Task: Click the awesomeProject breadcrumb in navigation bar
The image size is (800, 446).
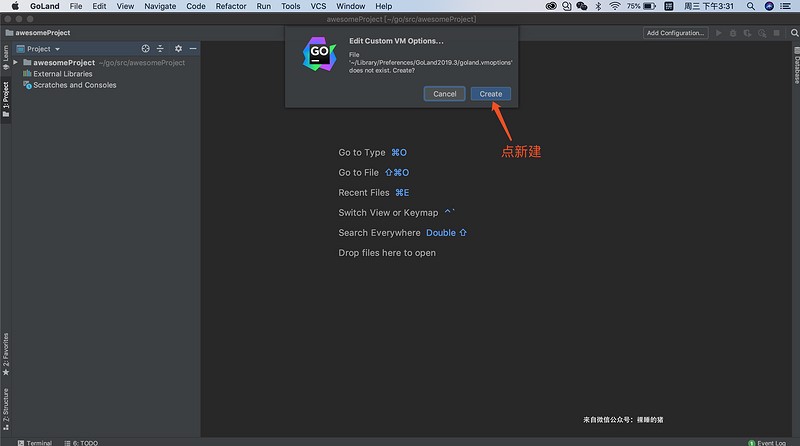Action: [x=38, y=33]
